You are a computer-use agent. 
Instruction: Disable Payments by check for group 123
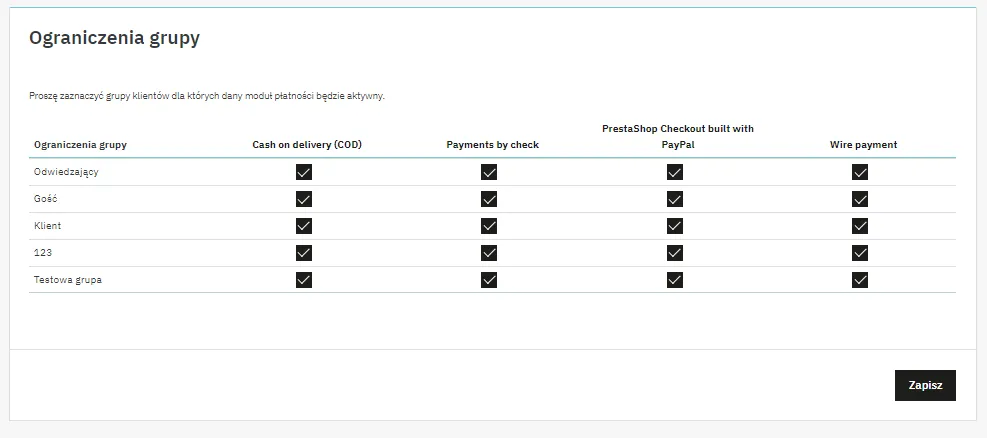[x=489, y=253]
